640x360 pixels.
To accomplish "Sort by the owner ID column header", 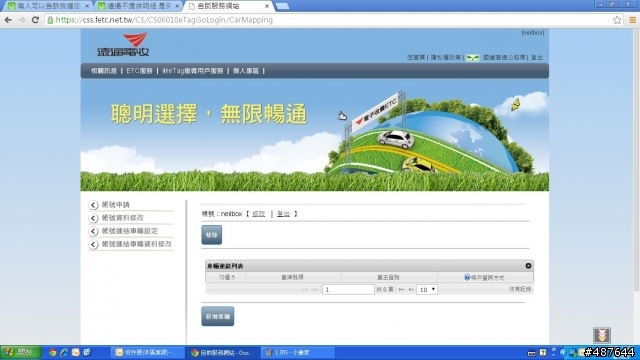I will (389, 278).
